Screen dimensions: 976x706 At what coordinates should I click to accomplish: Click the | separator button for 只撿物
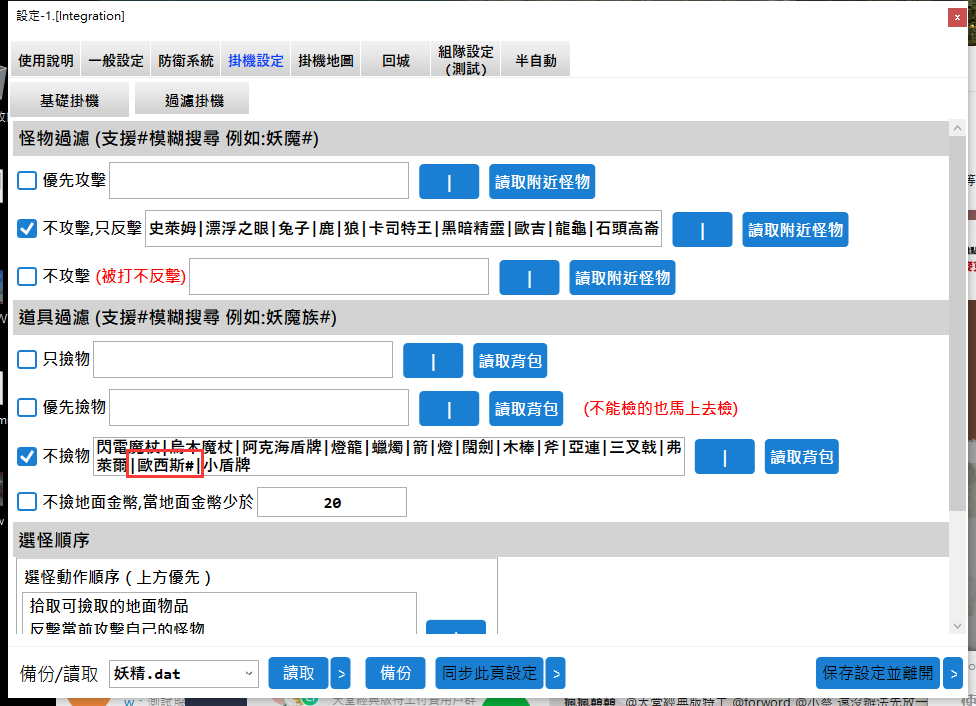tap(433, 360)
